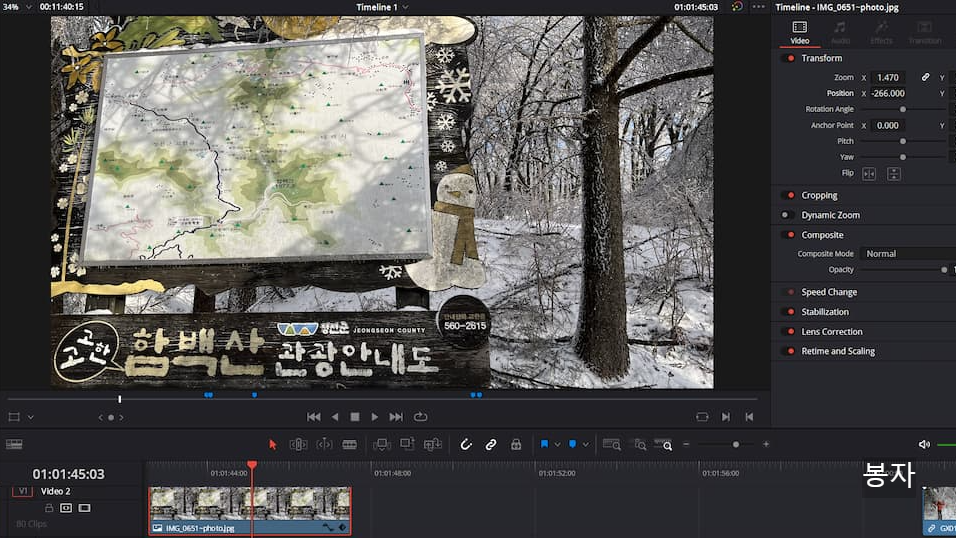956x538 pixels.
Task: Select the arrow Selection Mode tool
Action: (273, 445)
